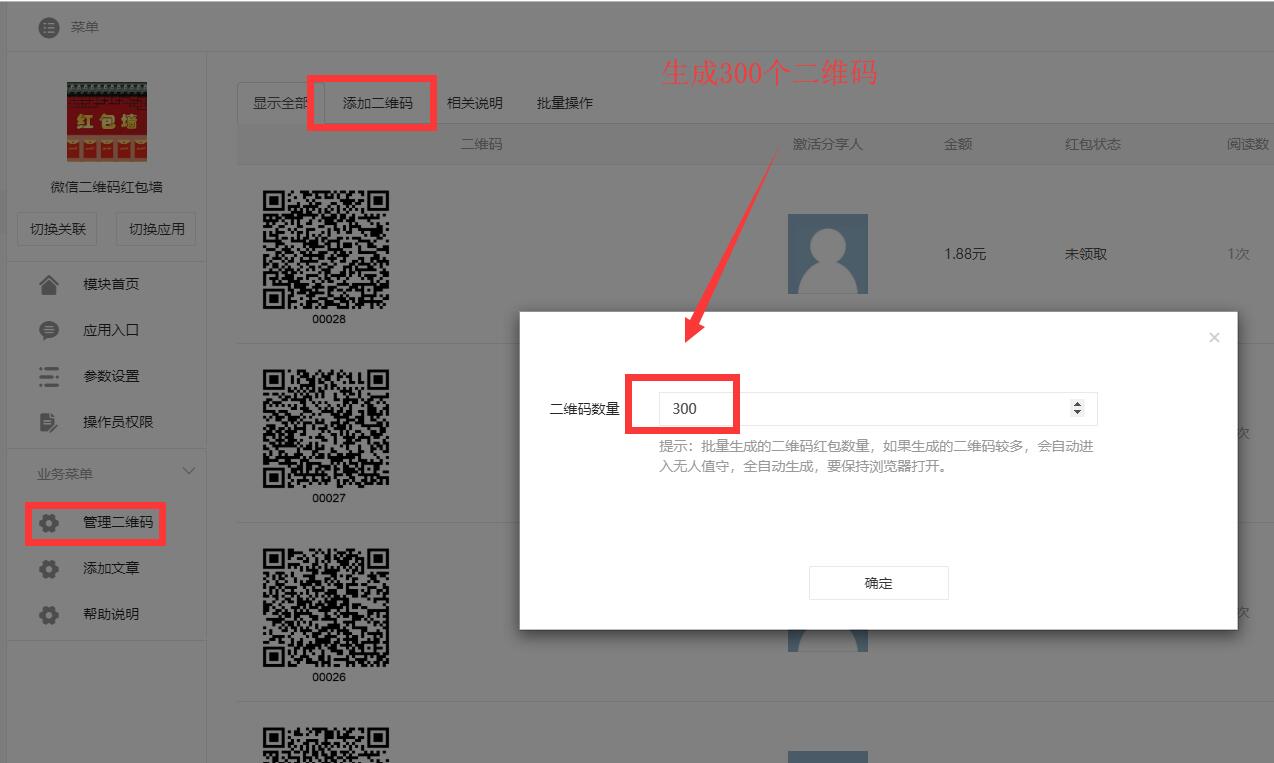
Task: Click the 菜单 label in the top bar
Action: 85,27
